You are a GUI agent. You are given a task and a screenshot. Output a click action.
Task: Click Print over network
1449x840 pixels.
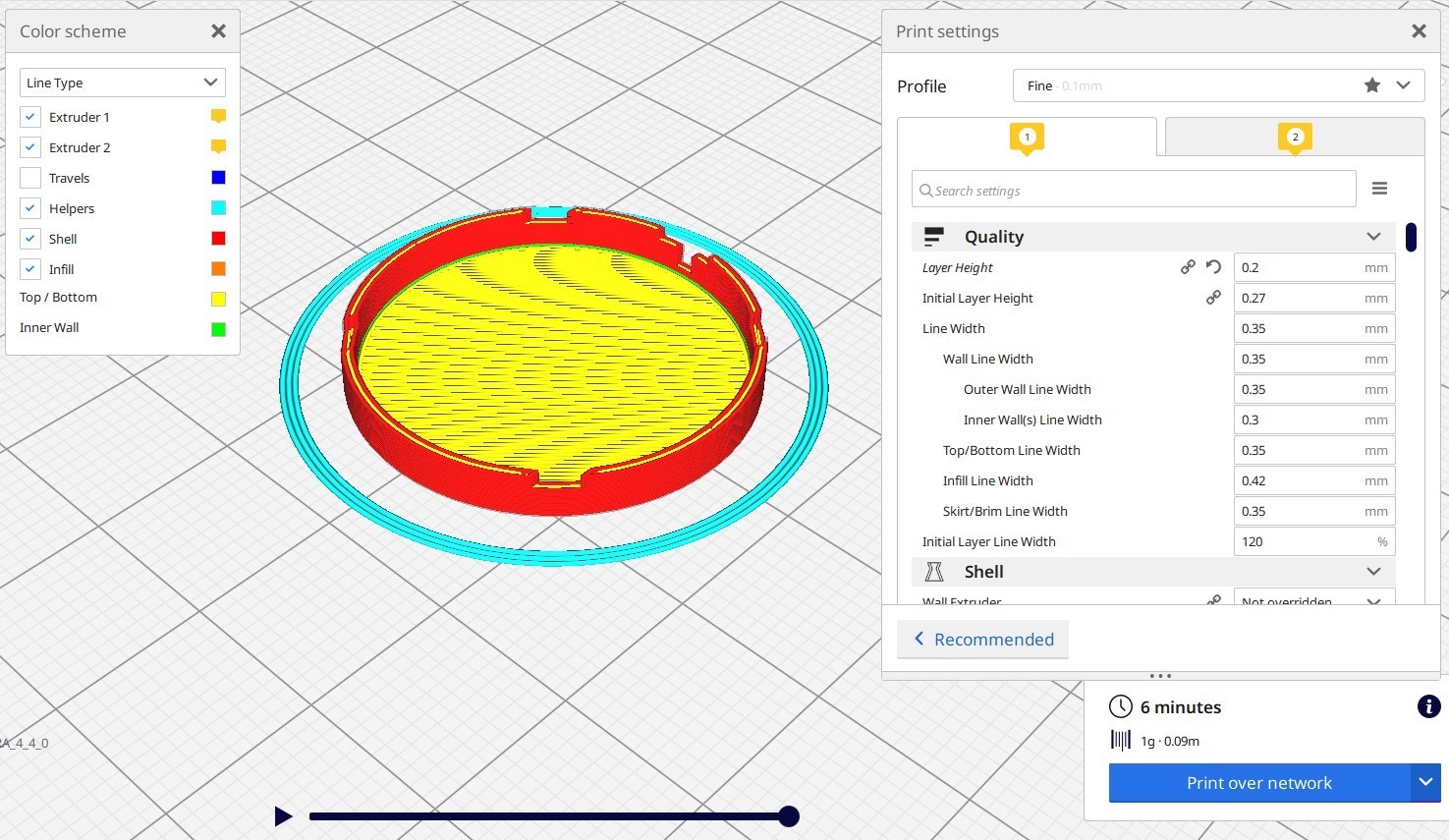[1259, 783]
